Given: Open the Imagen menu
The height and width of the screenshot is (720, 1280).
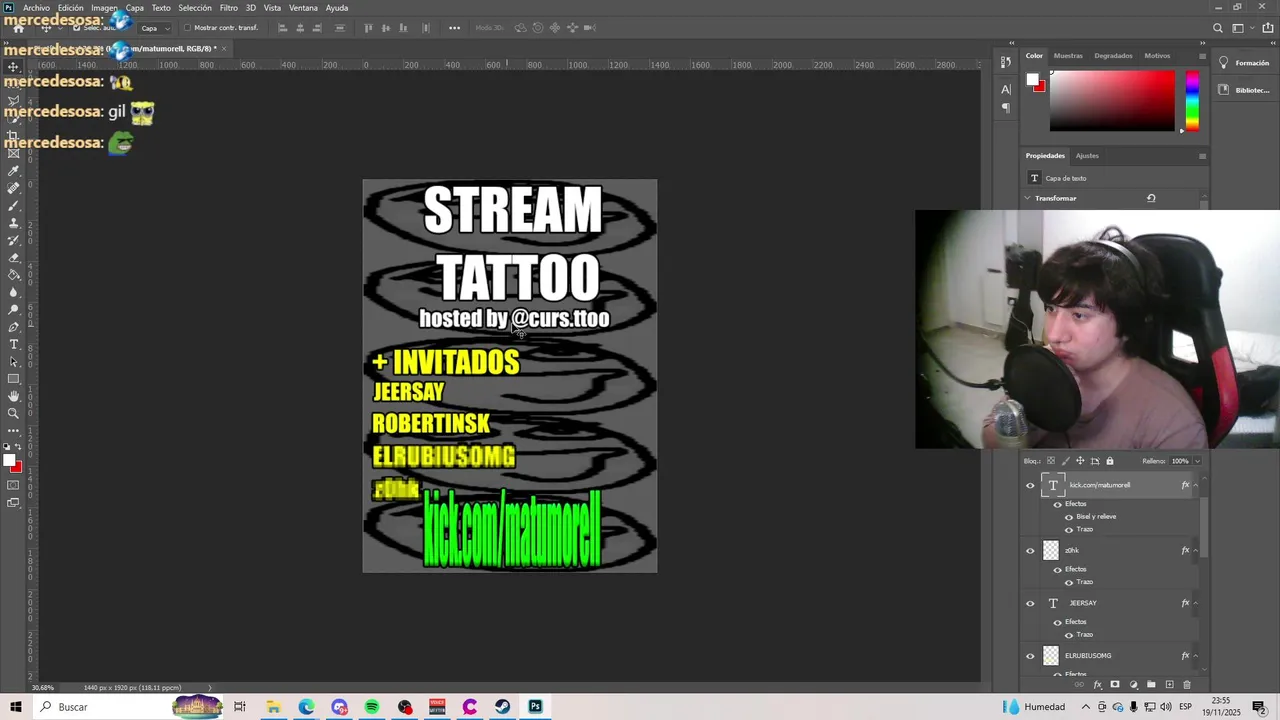Looking at the screenshot, I should tap(105, 8).
